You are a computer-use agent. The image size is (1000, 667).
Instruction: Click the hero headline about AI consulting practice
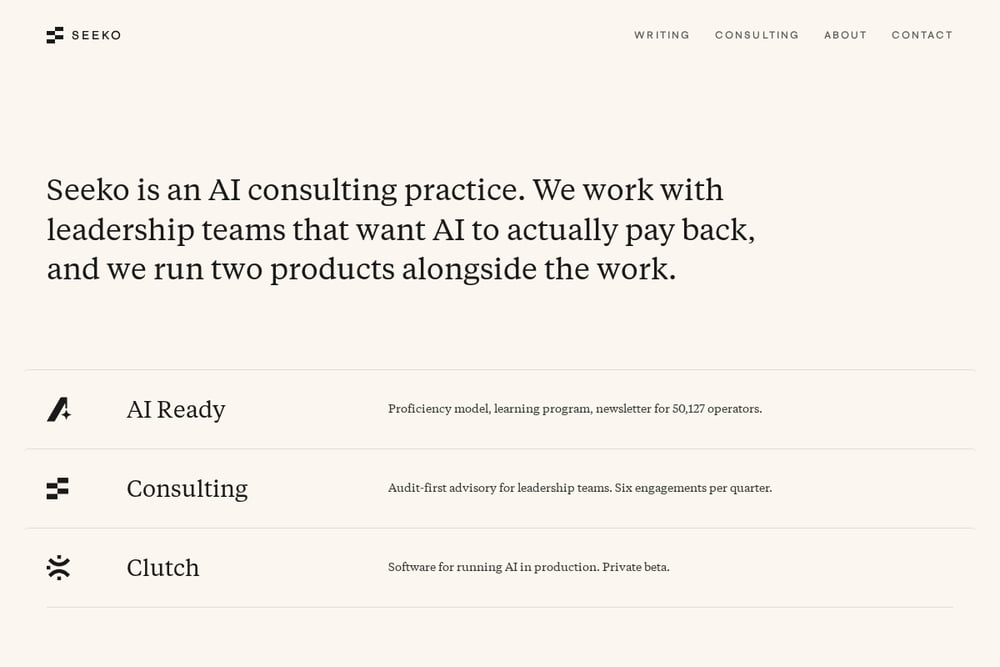(401, 230)
